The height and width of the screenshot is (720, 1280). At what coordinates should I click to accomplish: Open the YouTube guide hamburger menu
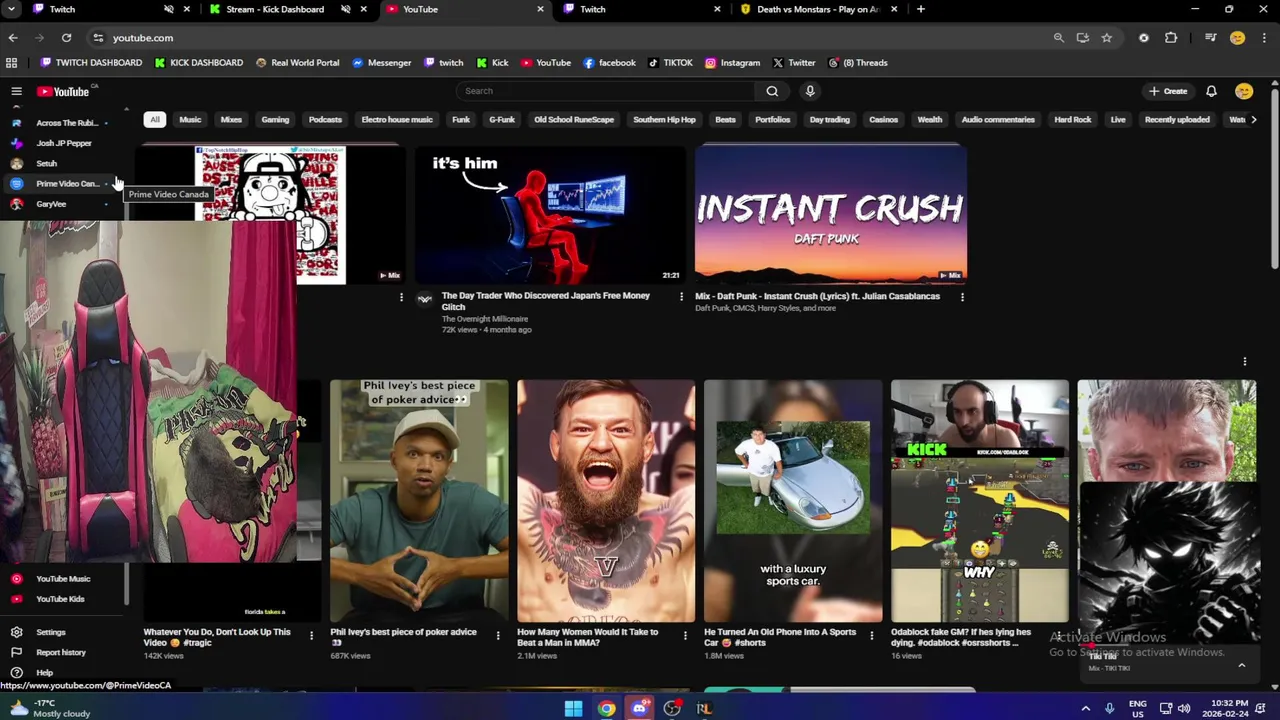click(x=16, y=91)
